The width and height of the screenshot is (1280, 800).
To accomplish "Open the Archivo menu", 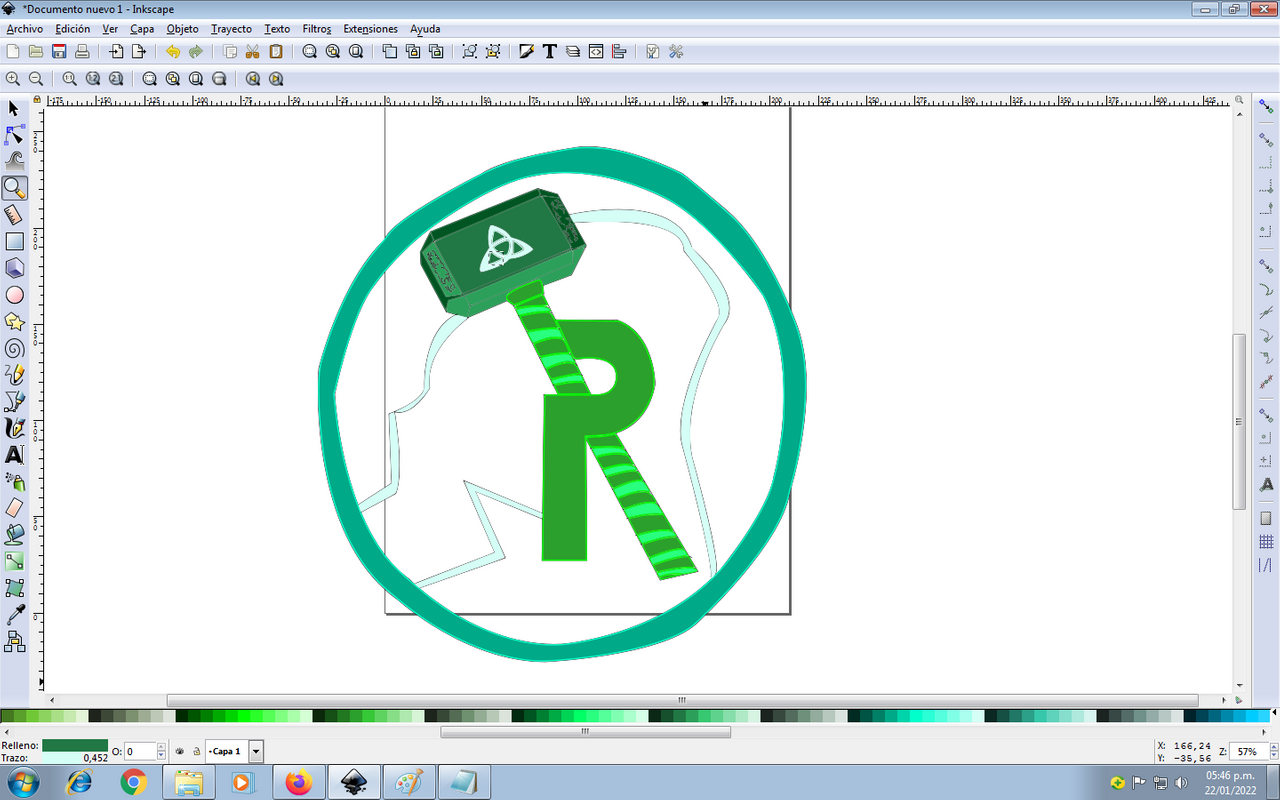I will pos(25,29).
